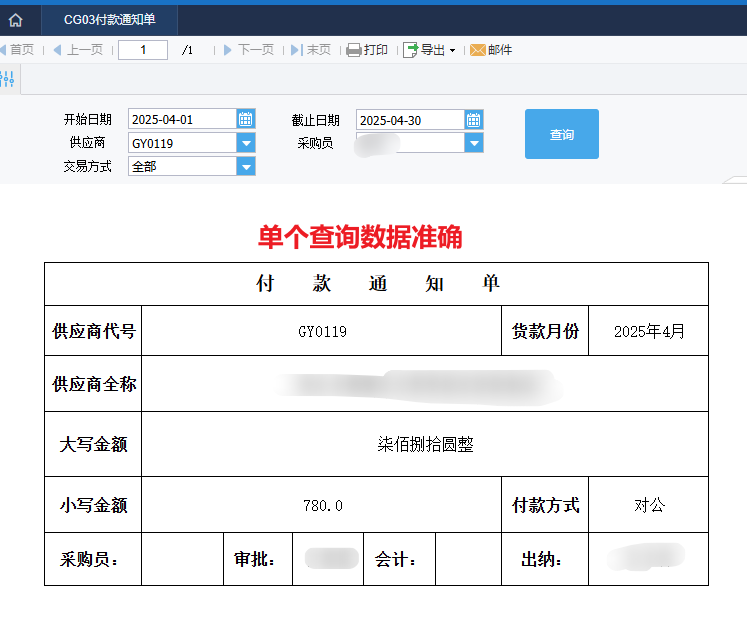
Task: Toggle the parameter panel sliders icon
Action: (8, 79)
